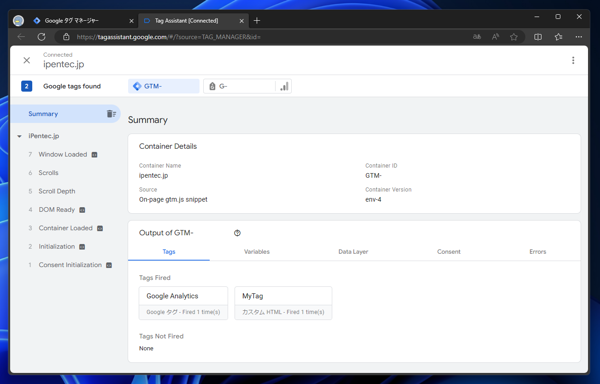Close the Tag Assistant debug panel
The image size is (600, 384).
(26, 60)
